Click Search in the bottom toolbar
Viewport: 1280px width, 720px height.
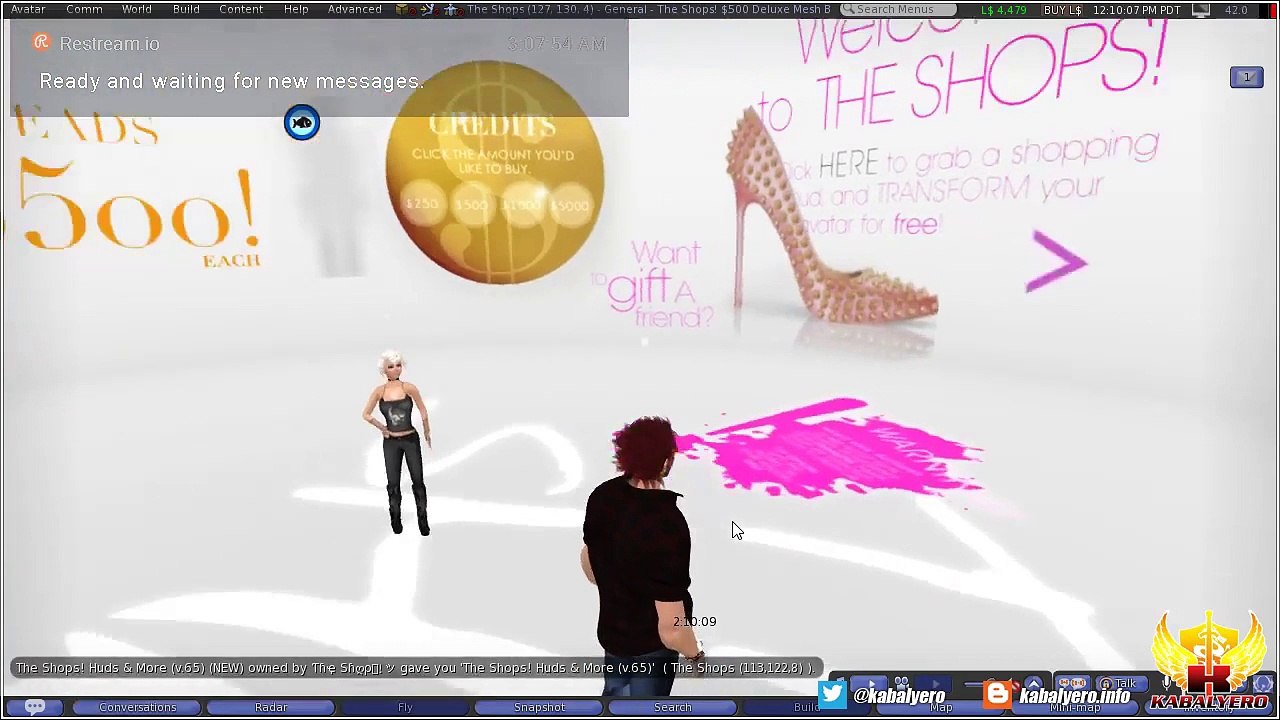click(673, 707)
